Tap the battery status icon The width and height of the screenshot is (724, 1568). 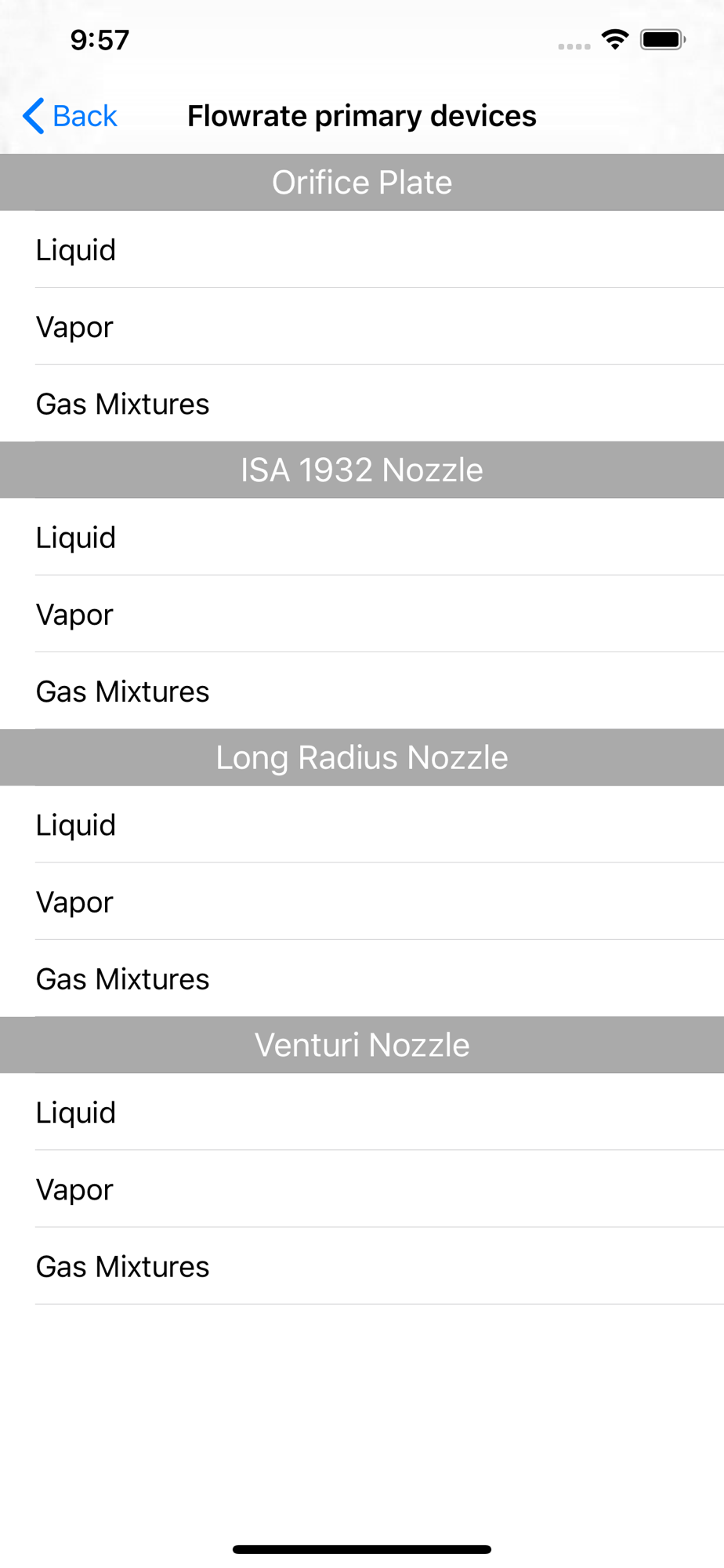tap(663, 39)
